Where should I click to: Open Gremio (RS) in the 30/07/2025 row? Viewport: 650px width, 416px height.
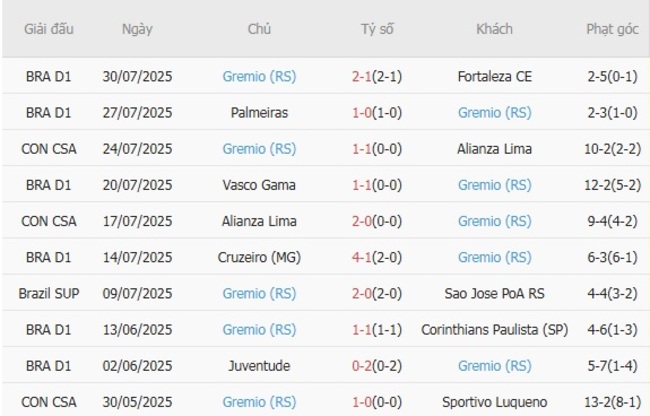click(x=259, y=76)
